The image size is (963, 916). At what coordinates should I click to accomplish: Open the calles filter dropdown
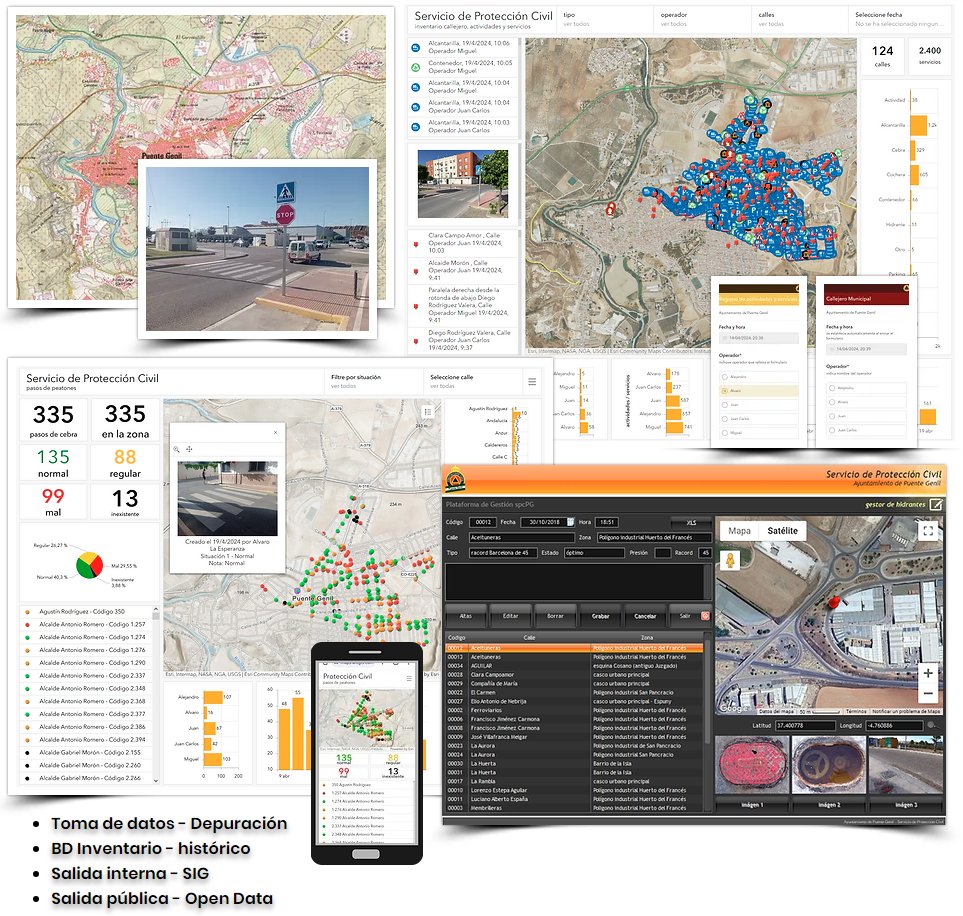click(800, 19)
